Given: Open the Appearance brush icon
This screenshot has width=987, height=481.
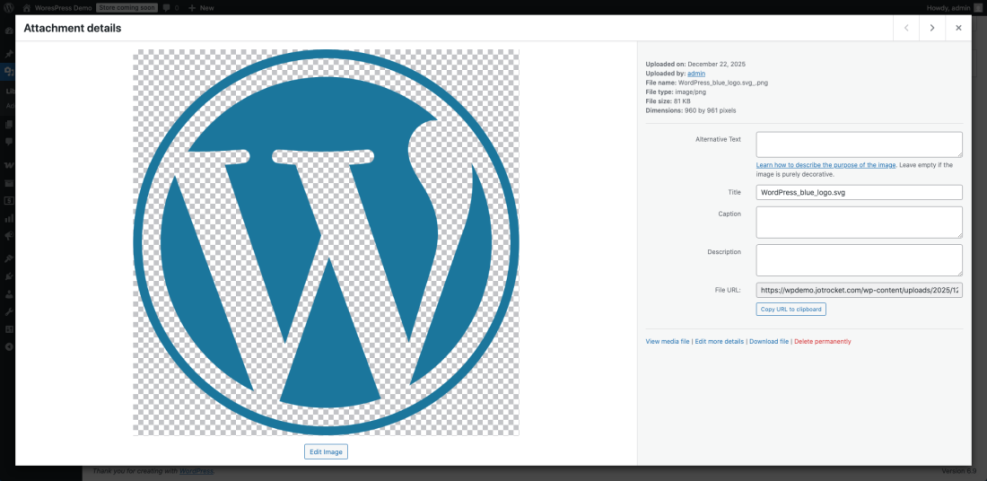Looking at the screenshot, I should pyautogui.click(x=8, y=259).
